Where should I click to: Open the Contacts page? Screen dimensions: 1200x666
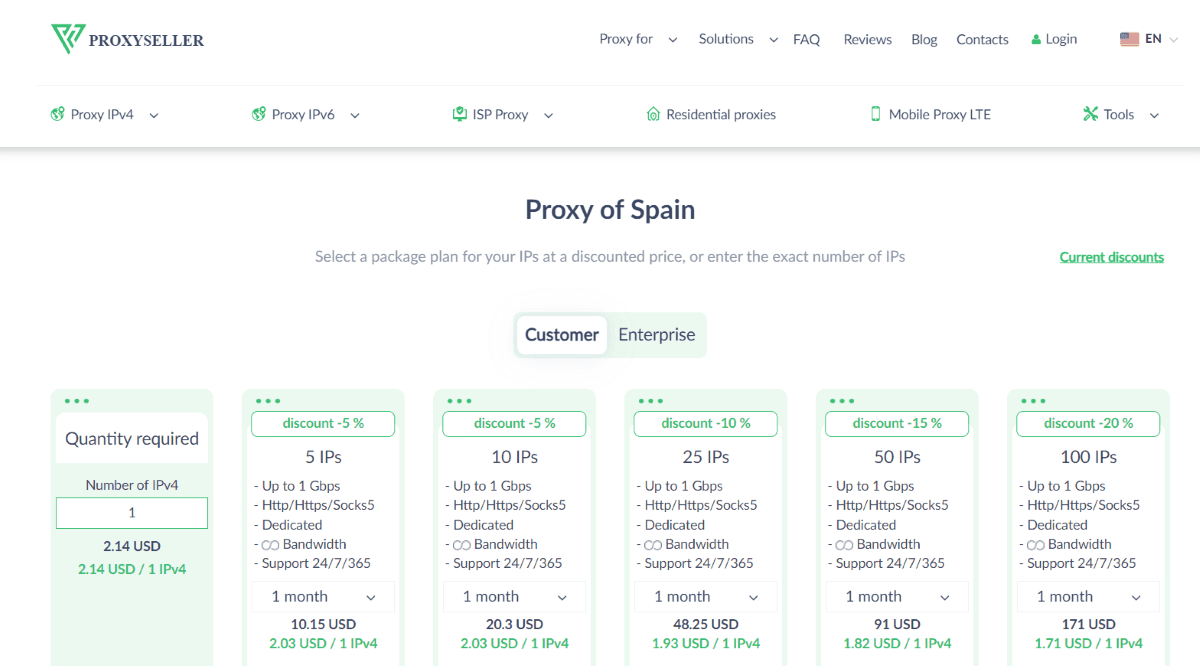tap(982, 40)
